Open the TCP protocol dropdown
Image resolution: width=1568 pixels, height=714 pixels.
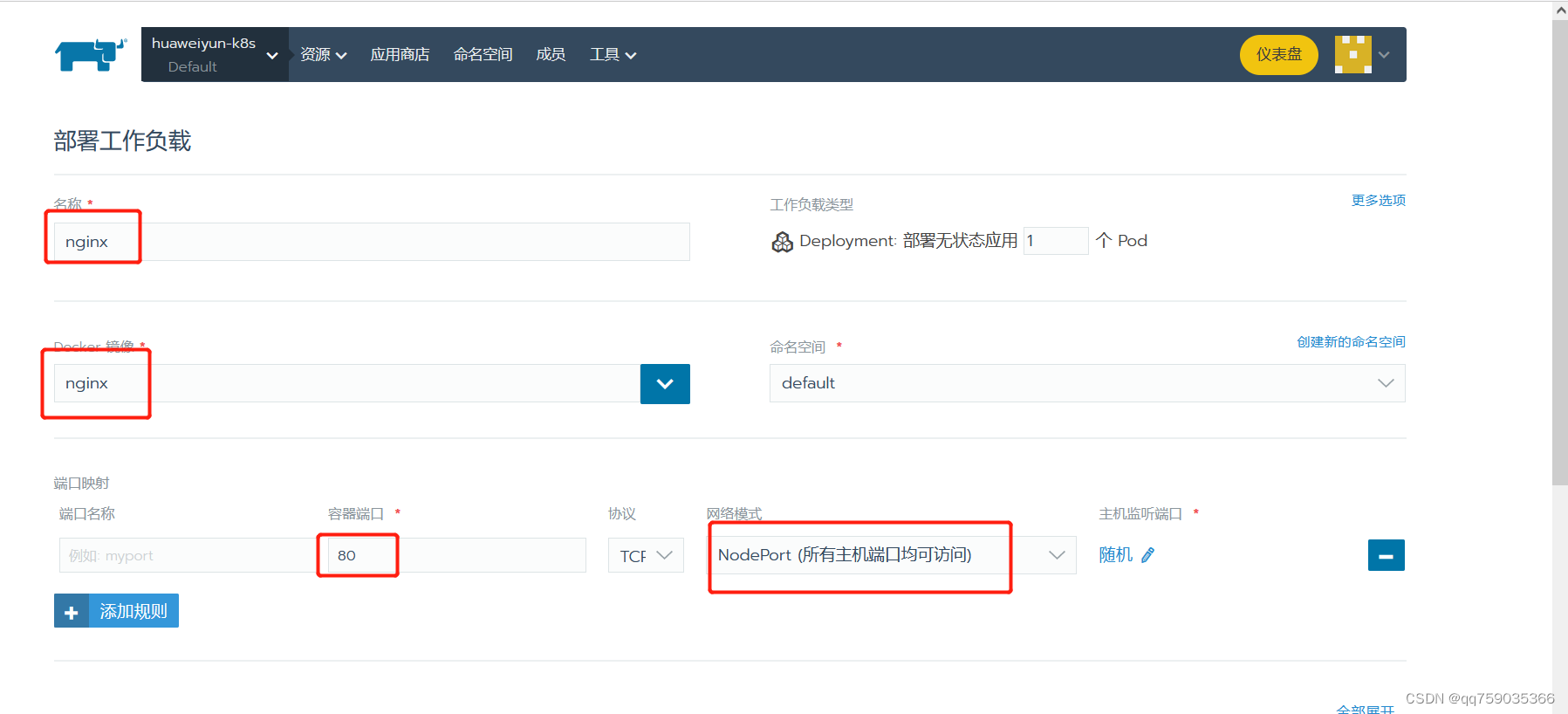646,555
